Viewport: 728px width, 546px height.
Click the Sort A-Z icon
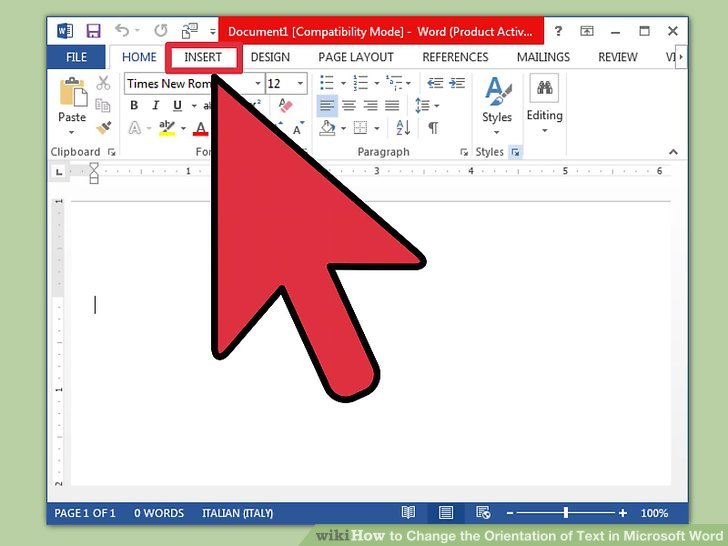click(x=402, y=128)
